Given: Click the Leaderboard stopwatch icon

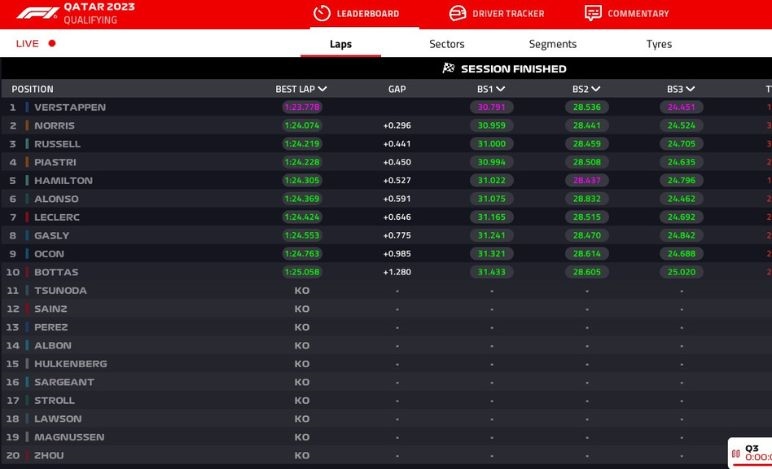Looking at the screenshot, I should click(x=321, y=13).
